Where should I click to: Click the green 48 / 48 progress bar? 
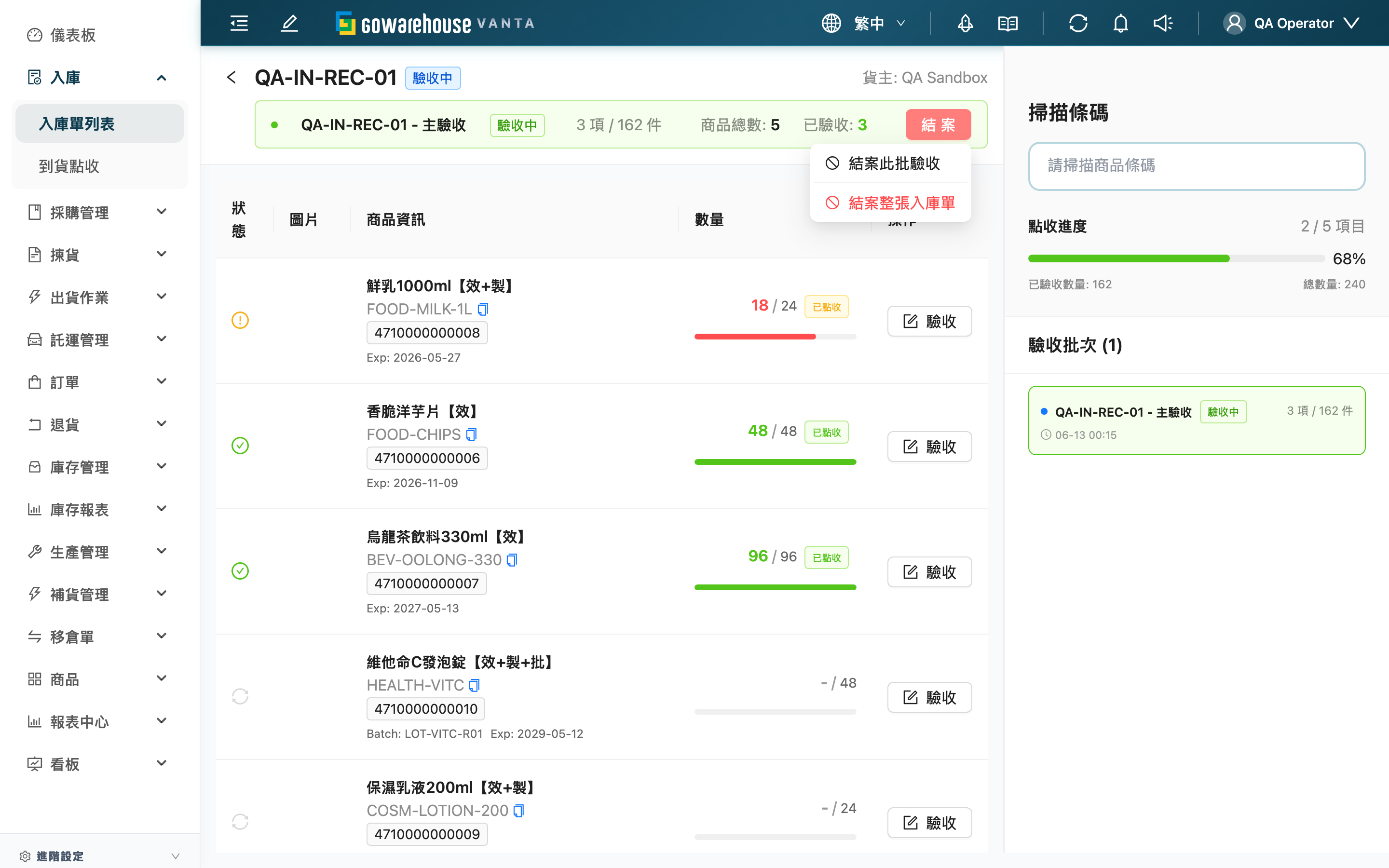click(x=775, y=461)
